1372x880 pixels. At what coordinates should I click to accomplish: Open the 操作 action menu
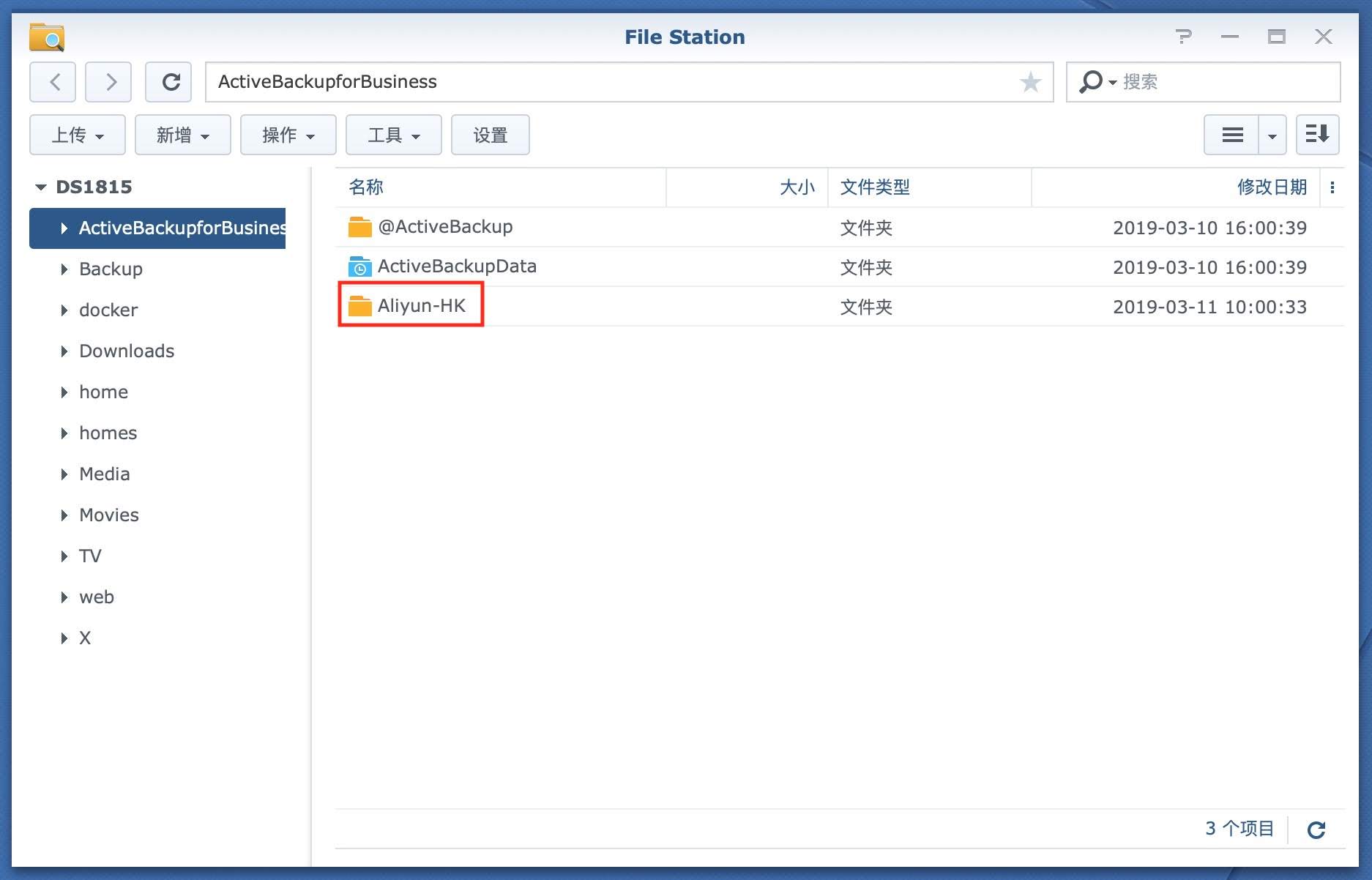(x=288, y=135)
